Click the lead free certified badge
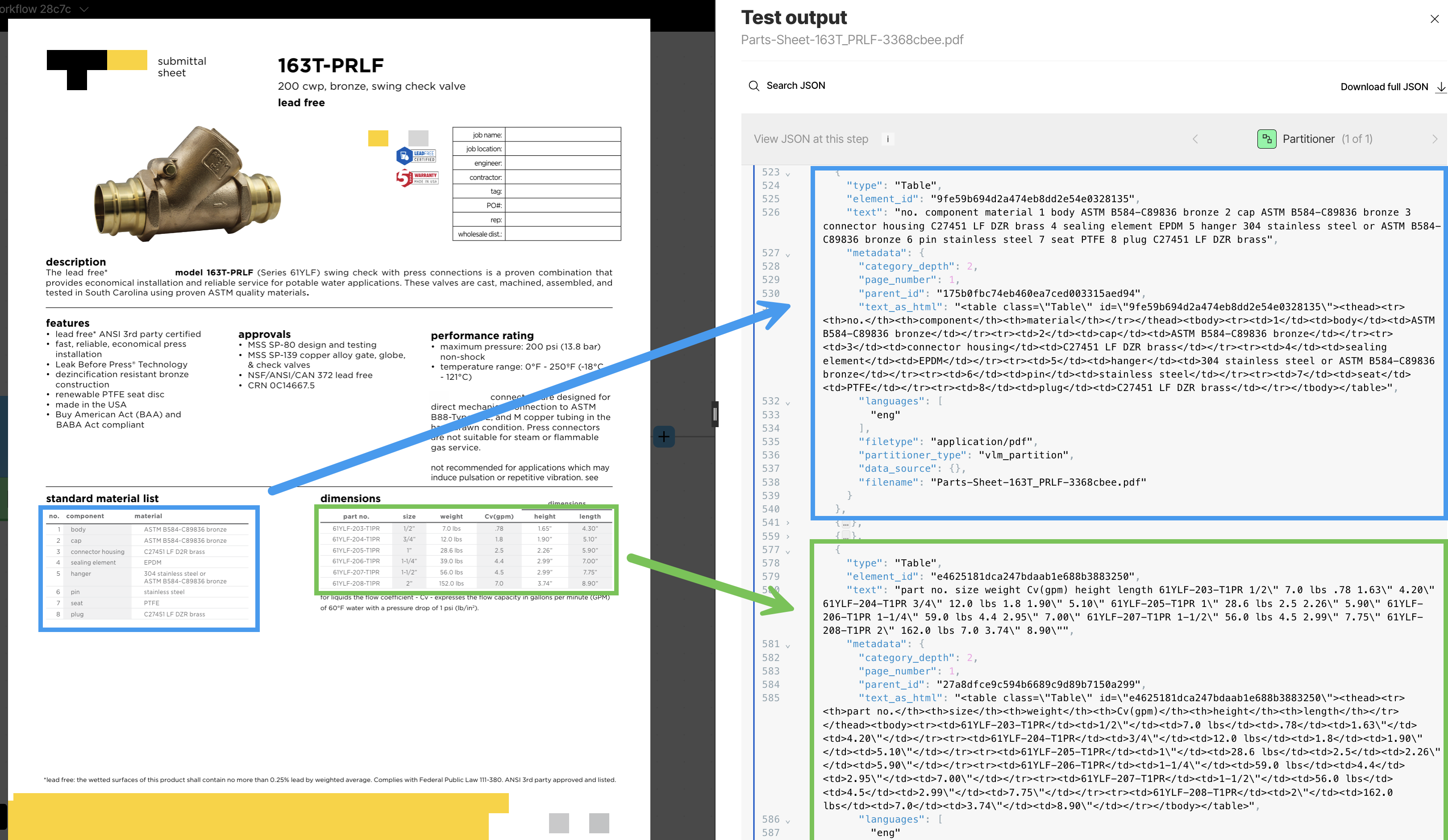Image resolution: width=1448 pixels, height=840 pixels. [416, 156]
